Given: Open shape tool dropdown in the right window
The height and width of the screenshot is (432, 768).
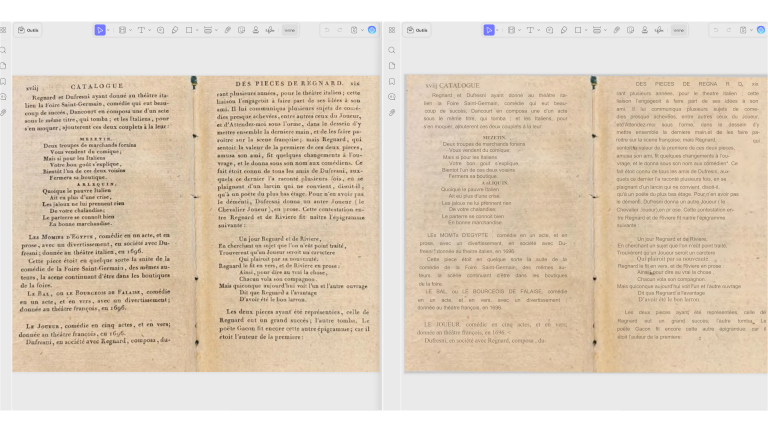Looking at the screenshot, I should coord(586,30).
